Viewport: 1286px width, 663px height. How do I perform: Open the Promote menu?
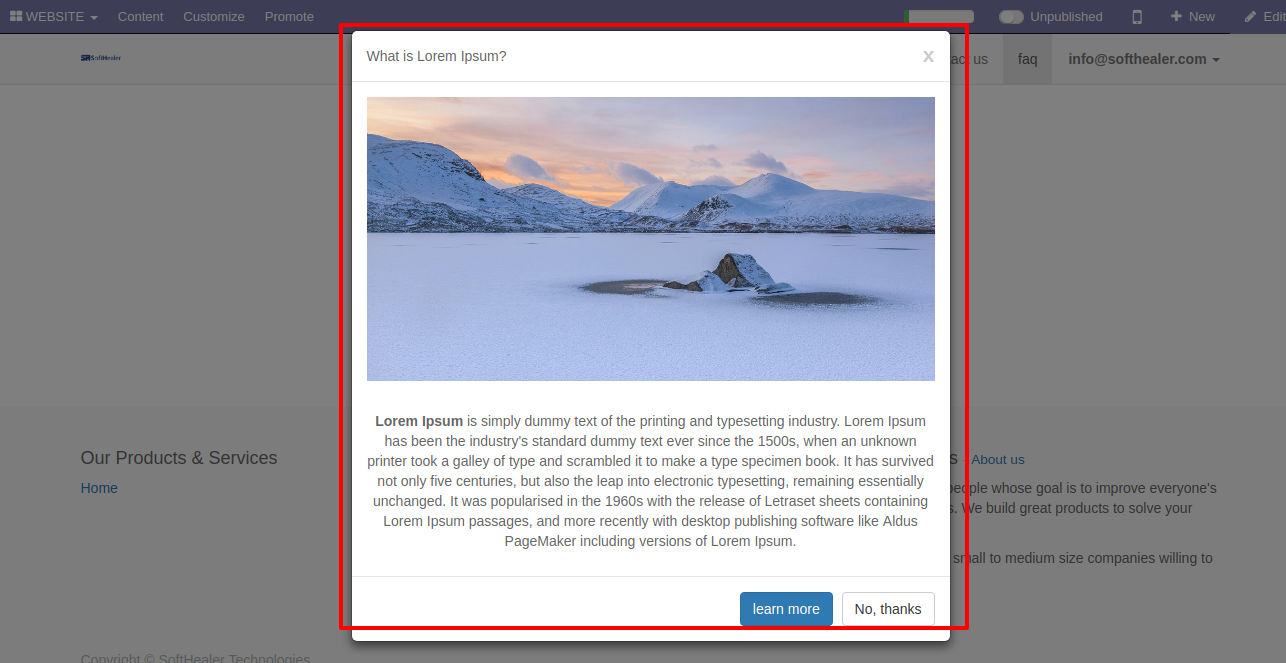pos(289,17)
